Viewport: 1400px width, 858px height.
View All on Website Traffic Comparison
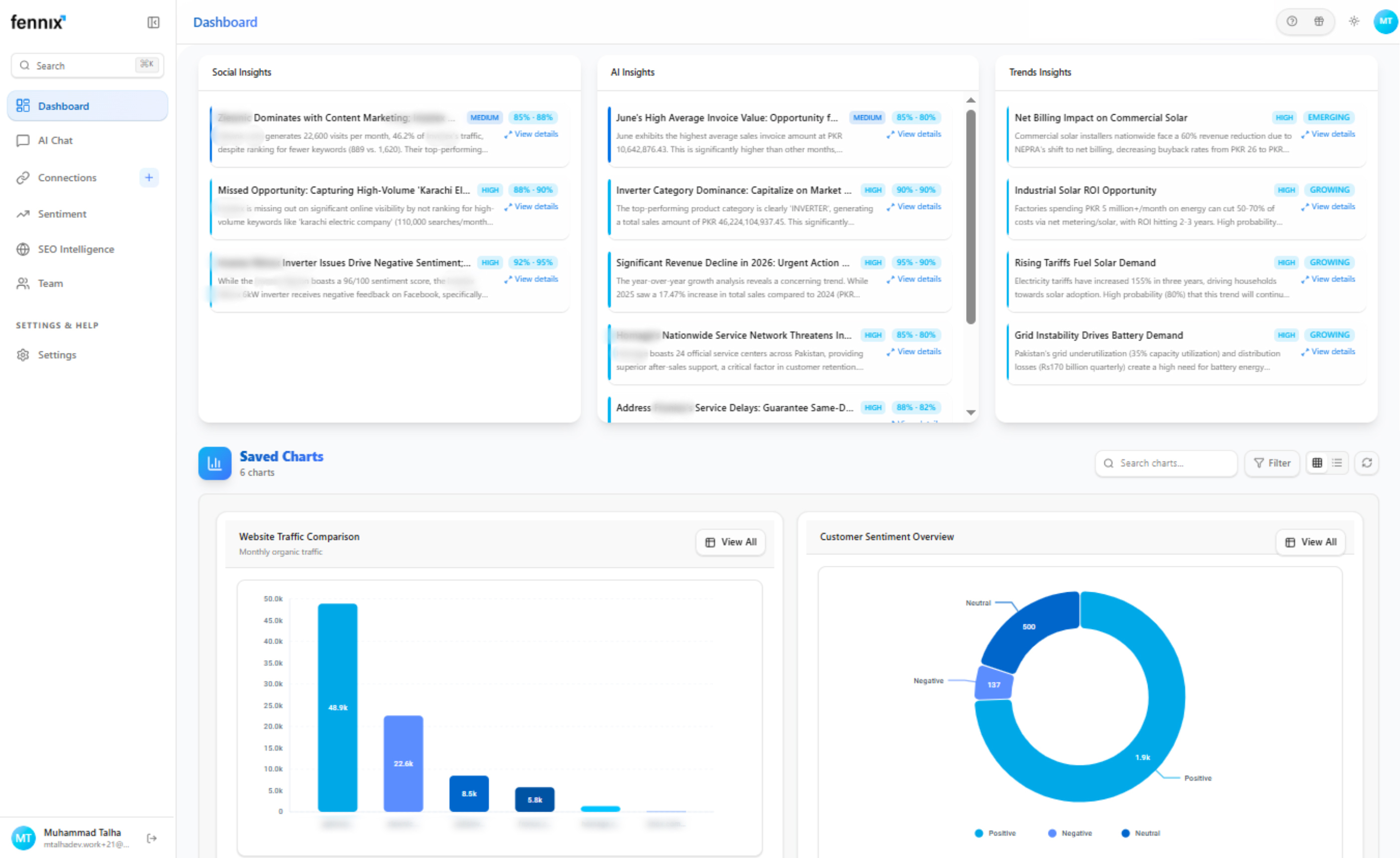coord(730,542)
